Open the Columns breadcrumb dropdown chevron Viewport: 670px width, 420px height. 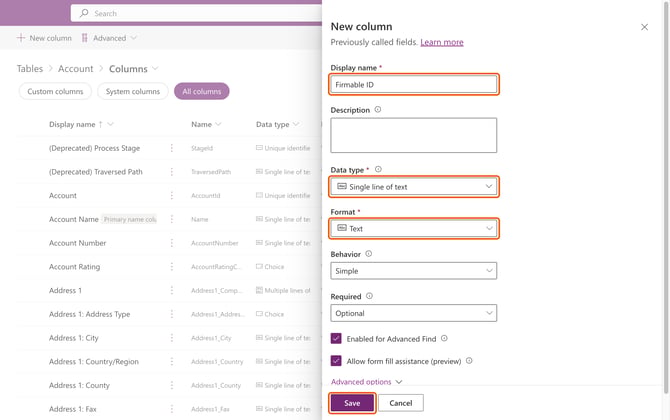pos(155,68)
